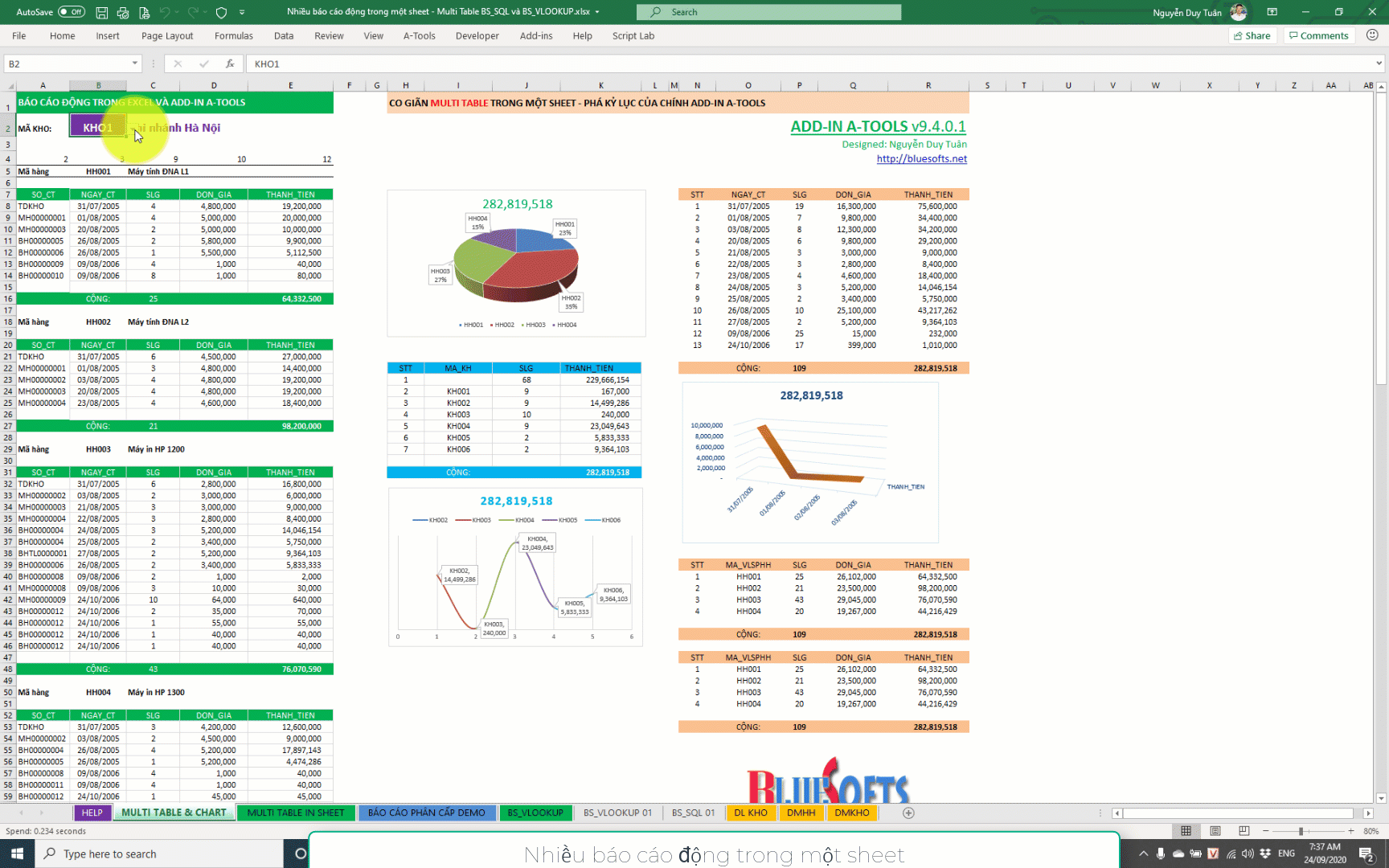Open Ribbon Display Options icon
This screenshot has width=1389, height=868.
[x=1272, y=12]
